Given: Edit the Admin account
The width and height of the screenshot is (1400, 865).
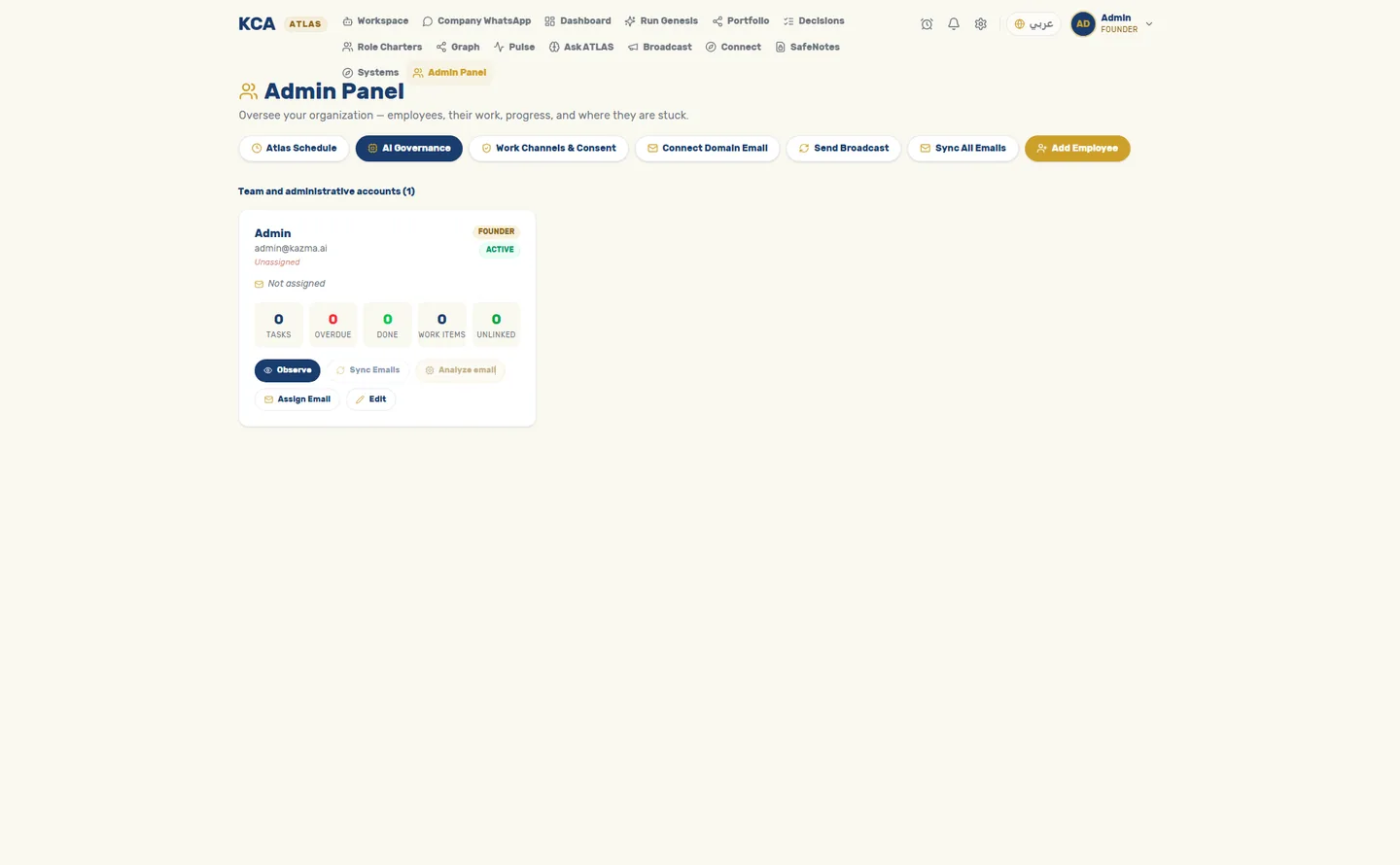Looking at the screenshot, I should pos(371,399).
